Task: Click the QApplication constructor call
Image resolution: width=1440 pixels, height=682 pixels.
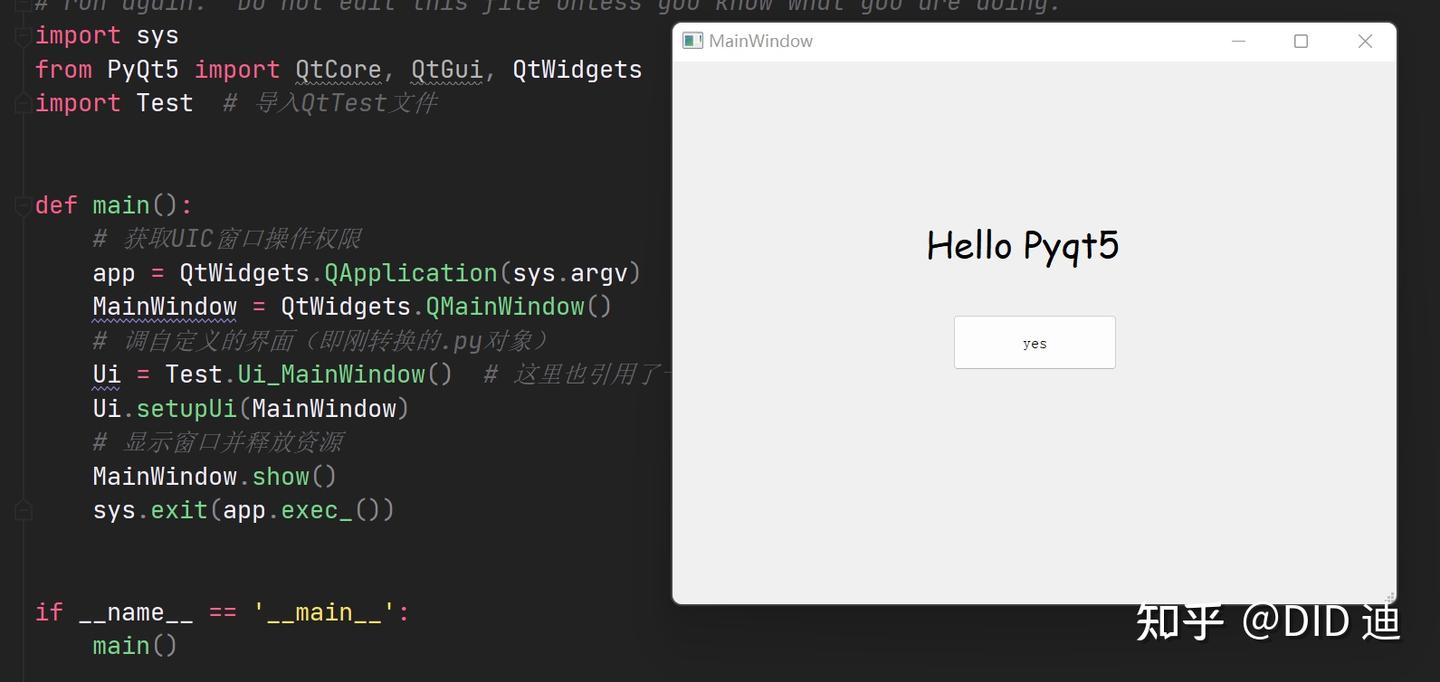Action: [x=410, y=272]
